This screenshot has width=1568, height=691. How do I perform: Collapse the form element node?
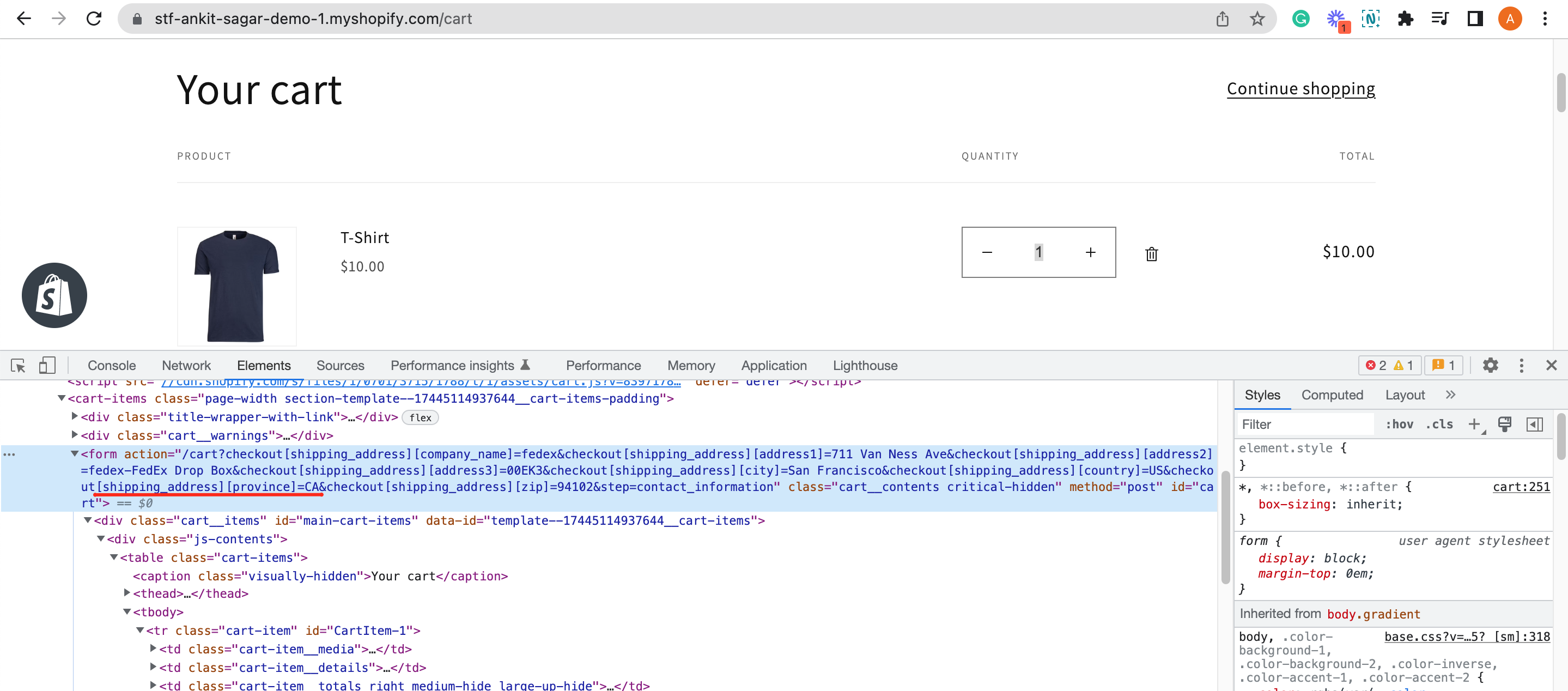tap(75, 453)
